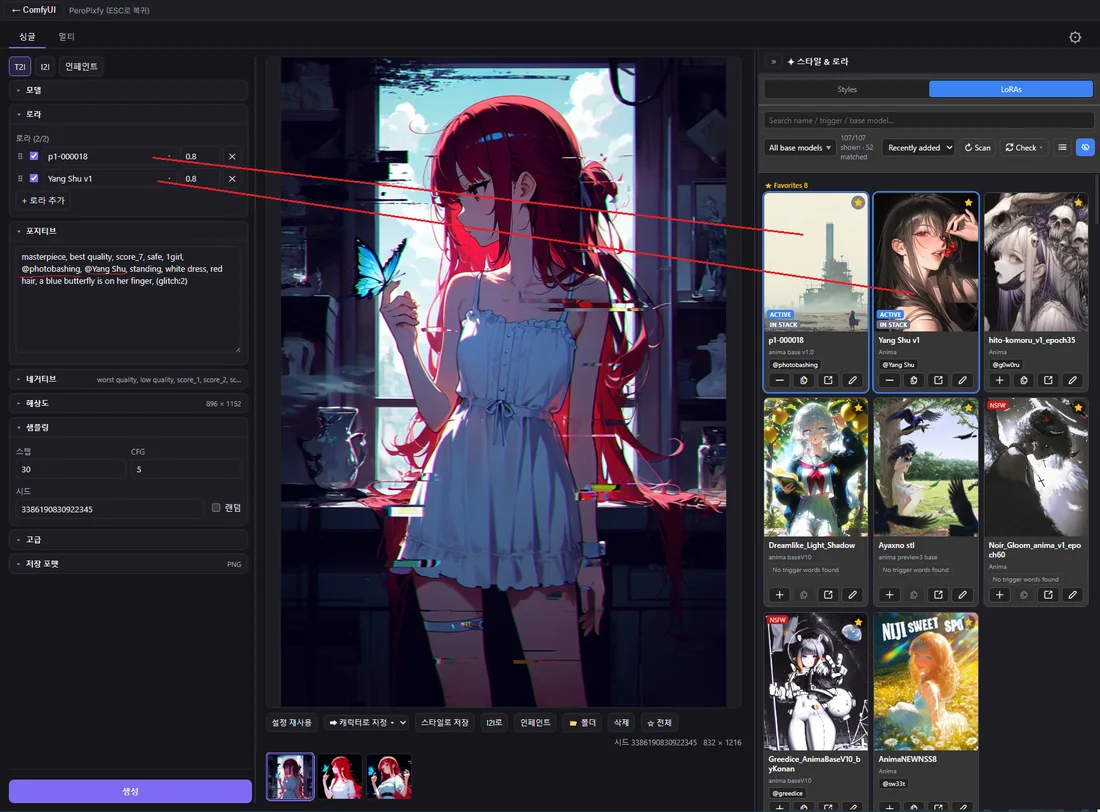Open the All base models filter dropdown
Screen dimensions: 1100x812
(799, 147)
